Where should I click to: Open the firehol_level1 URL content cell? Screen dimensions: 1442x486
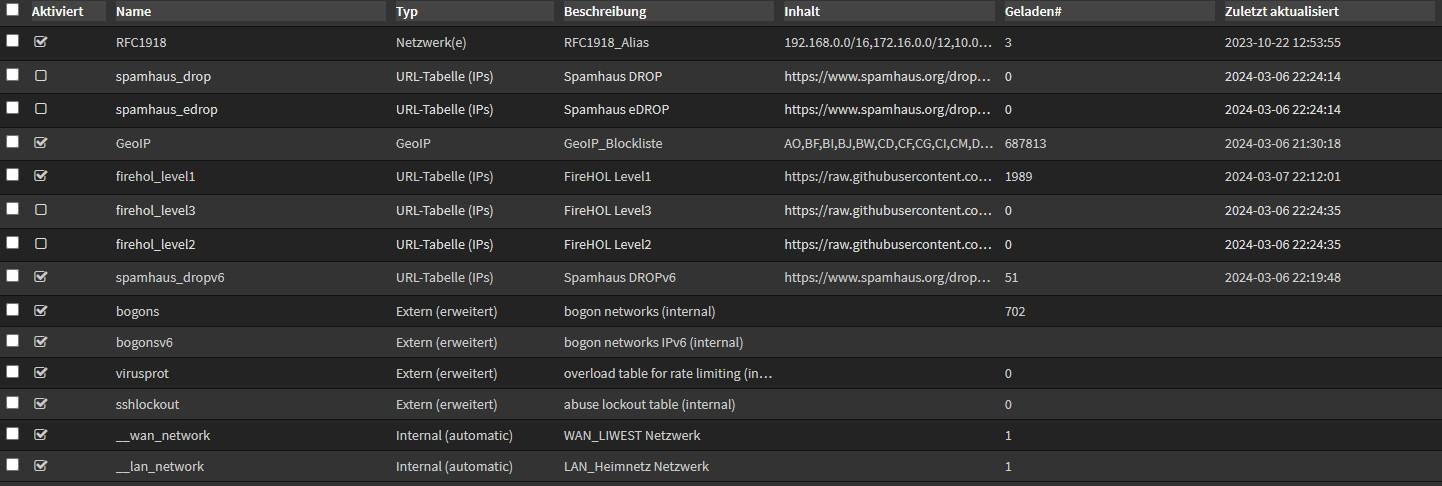coord(888,177)
